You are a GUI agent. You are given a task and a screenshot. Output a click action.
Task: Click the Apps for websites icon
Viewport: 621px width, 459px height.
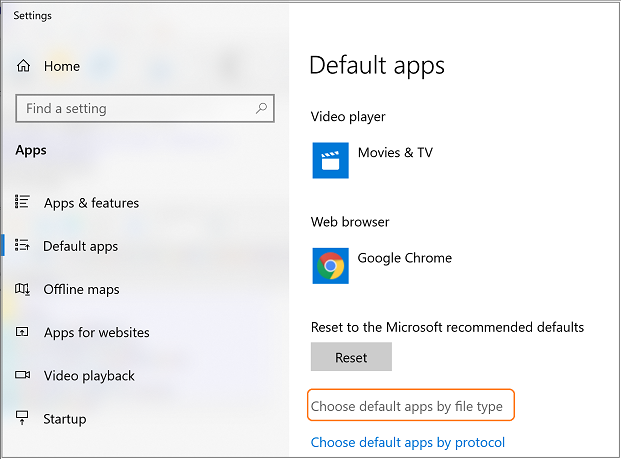point(23,332)
